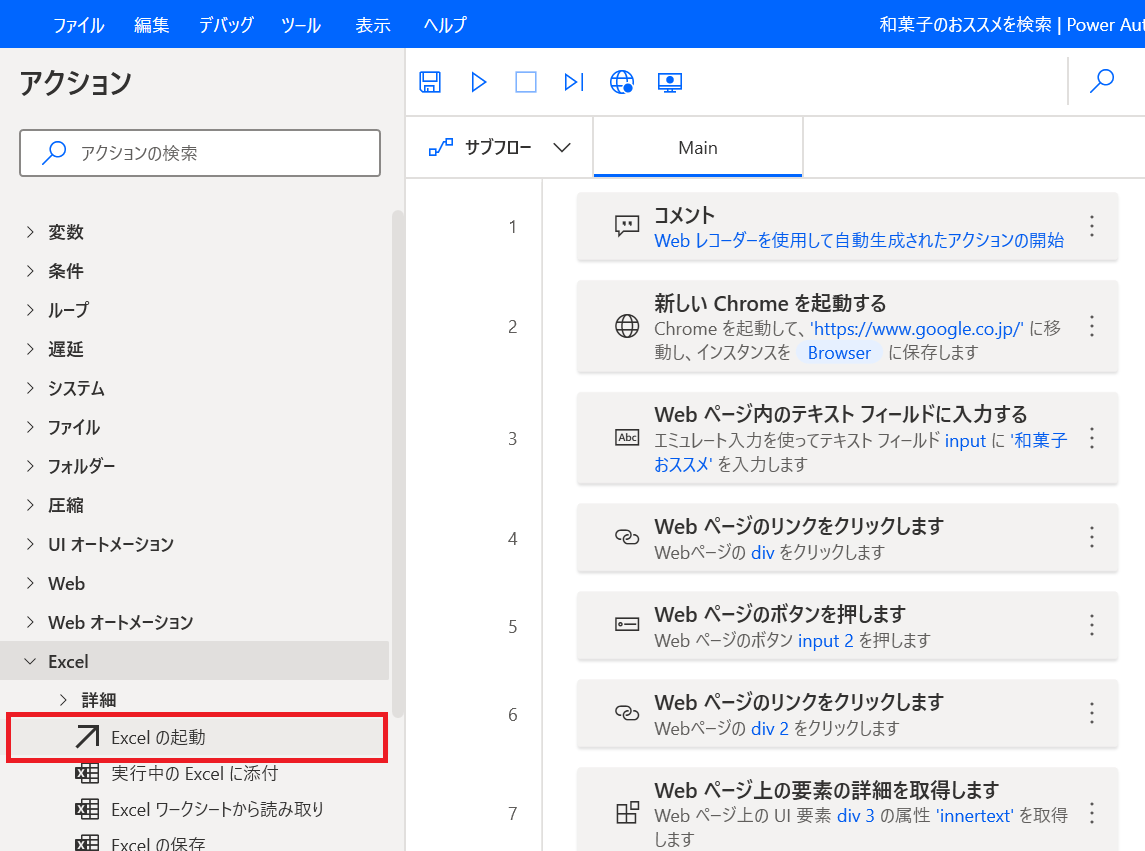Stop the flow with the square icon
The height and width of the screenshot is (851, 1145).
click(526, 82)
